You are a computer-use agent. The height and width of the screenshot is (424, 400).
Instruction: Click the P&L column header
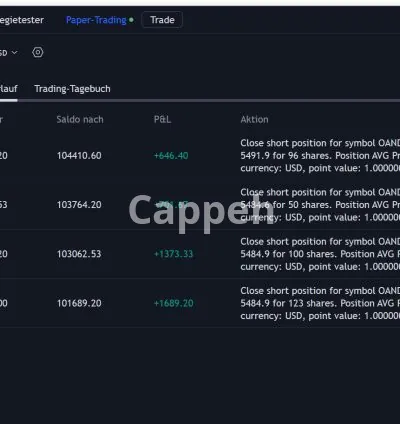tap(162, 119)
